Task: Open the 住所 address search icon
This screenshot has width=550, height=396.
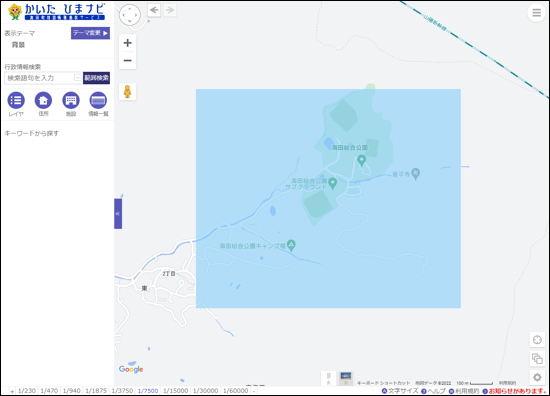Action: coord(43,101)
